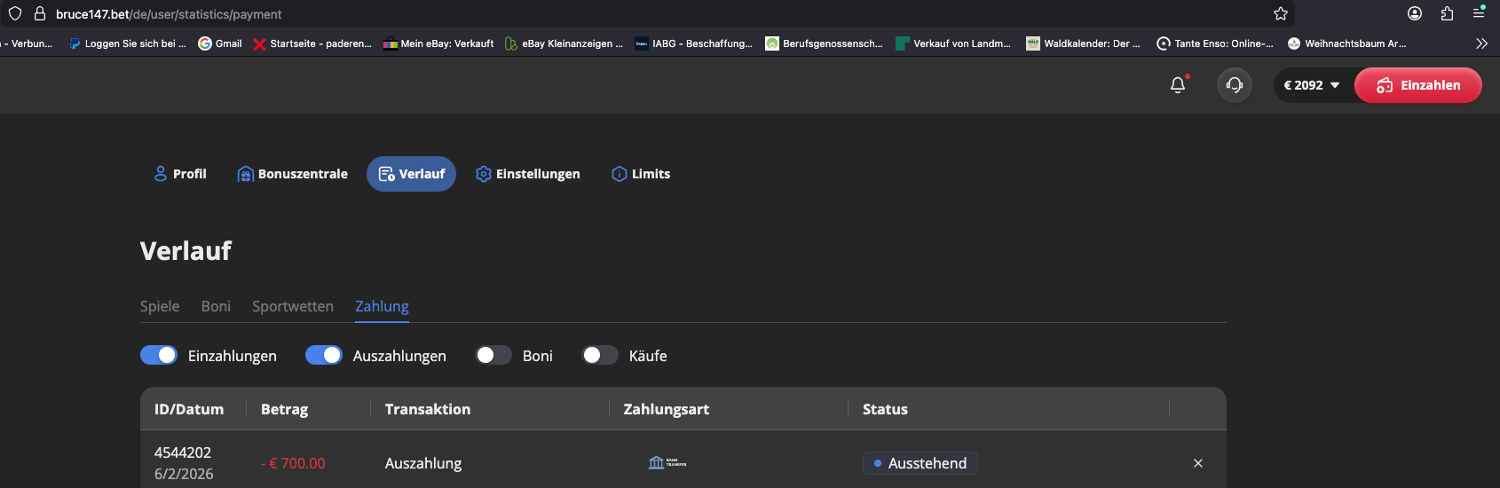Click the bank transfer payment icon
1500x488 pixels.
click(x=668, y=463)
